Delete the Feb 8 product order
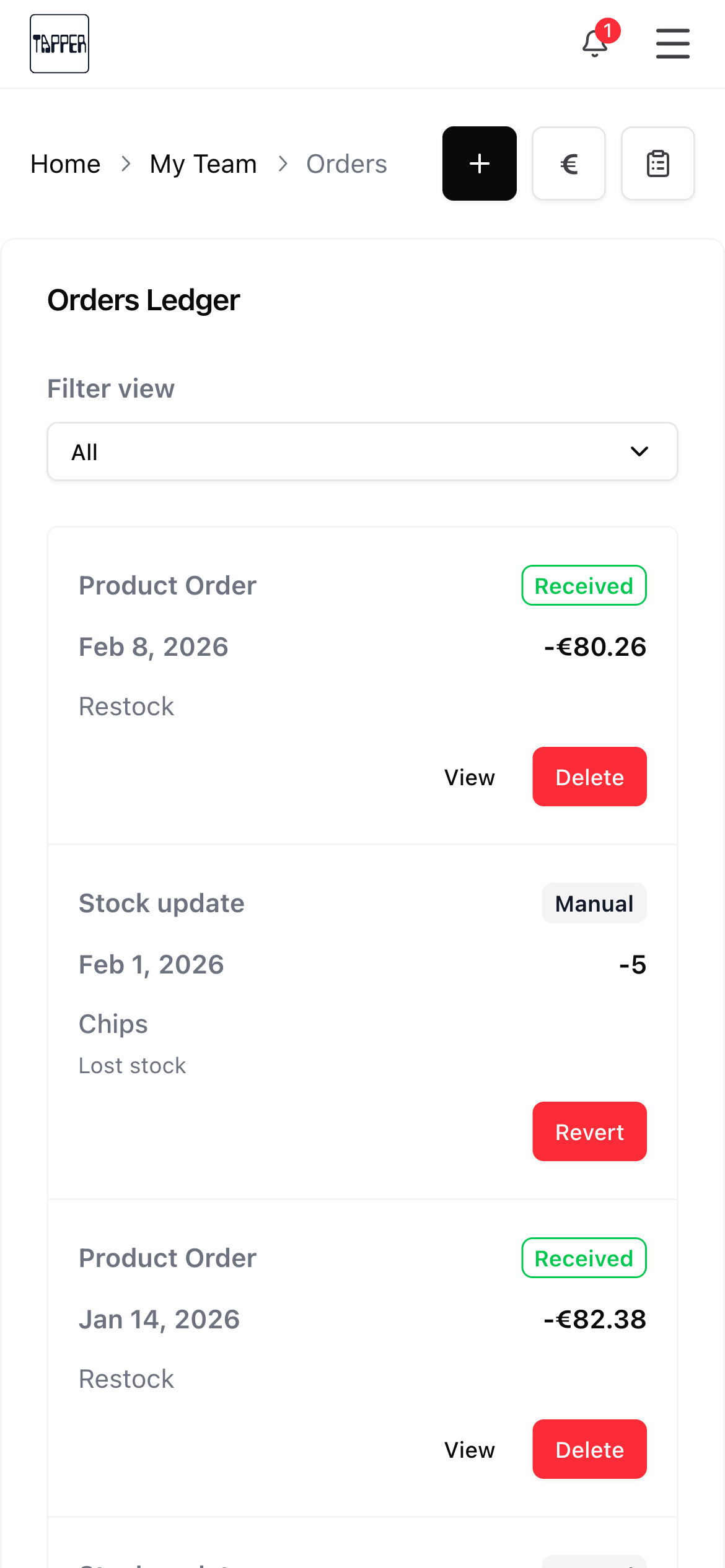 click(x=589, y=777)
